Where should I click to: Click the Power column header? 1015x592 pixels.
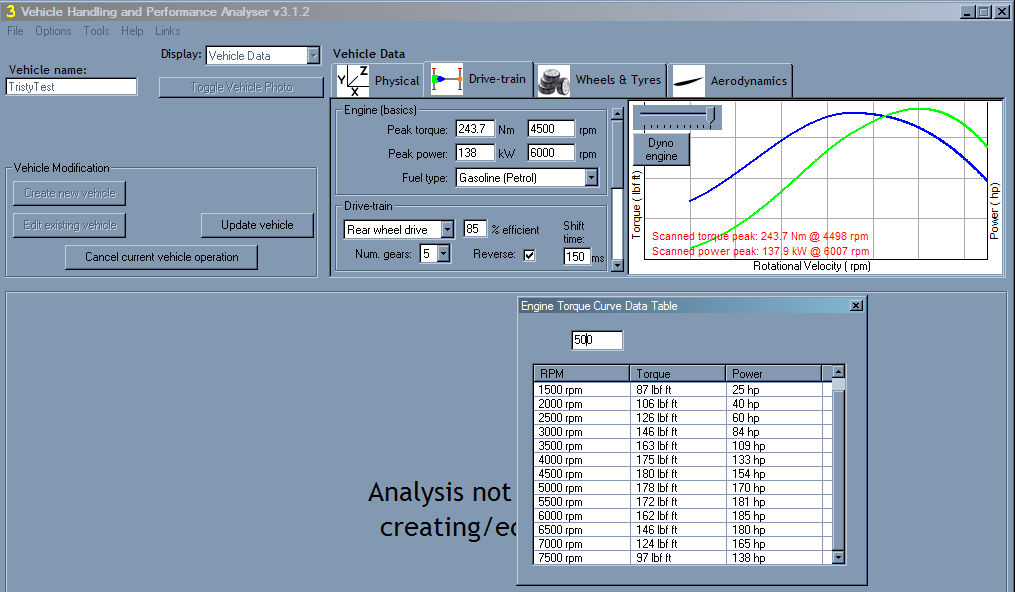coord(774,373)
